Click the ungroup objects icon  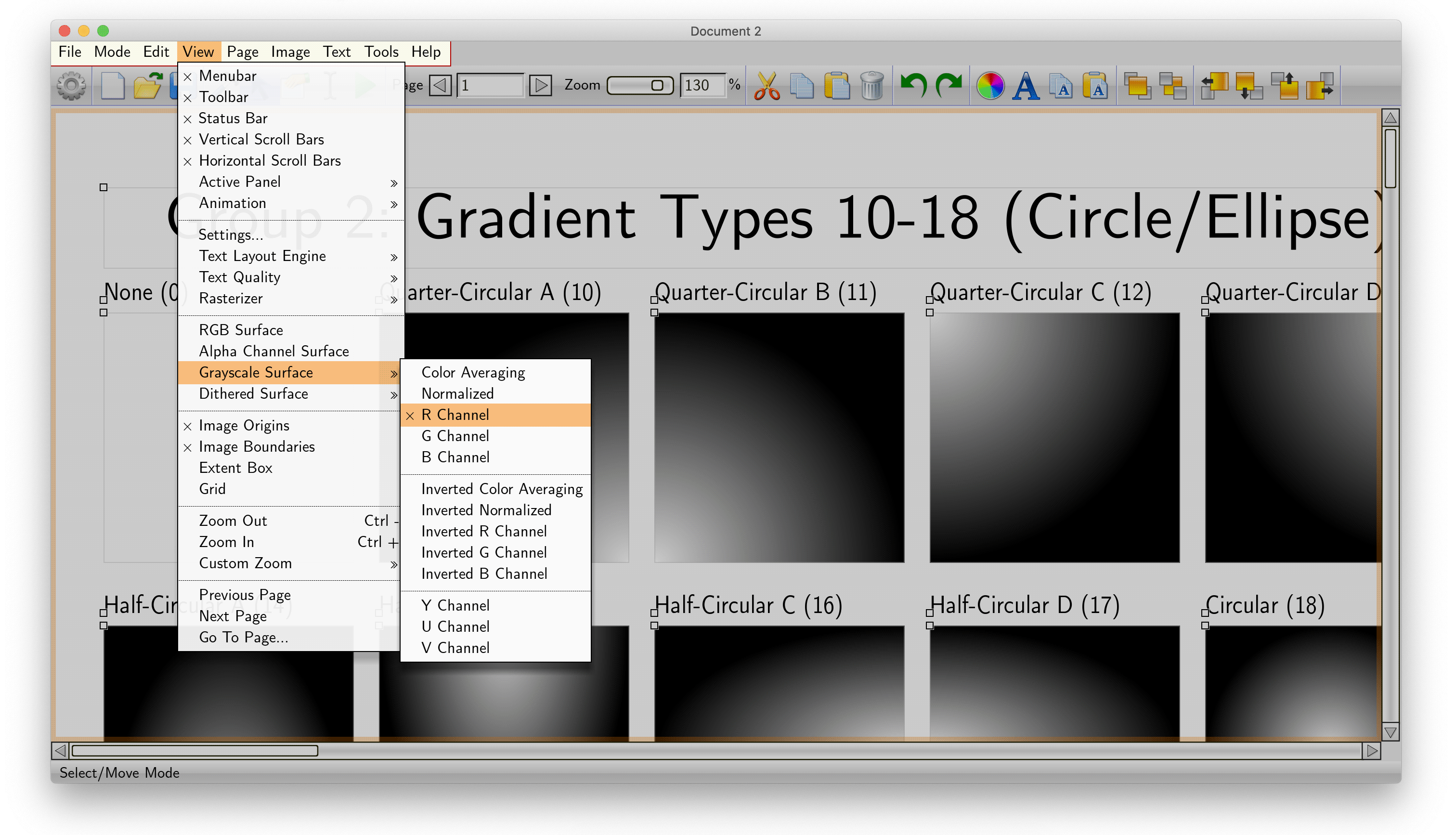point(1172,86)
